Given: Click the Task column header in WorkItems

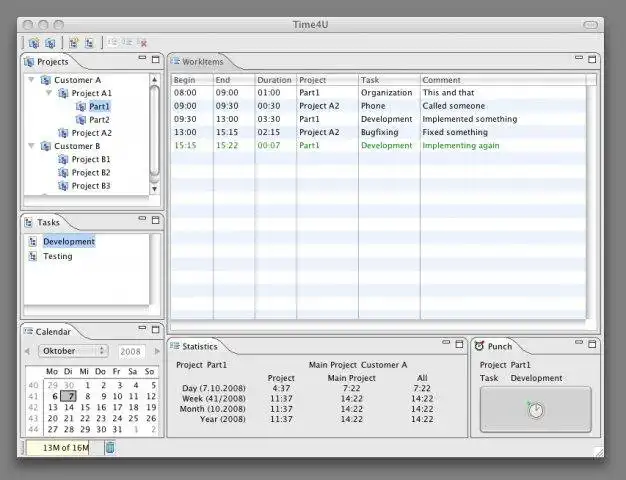Looking at the screenshot, I should (389, 80).
